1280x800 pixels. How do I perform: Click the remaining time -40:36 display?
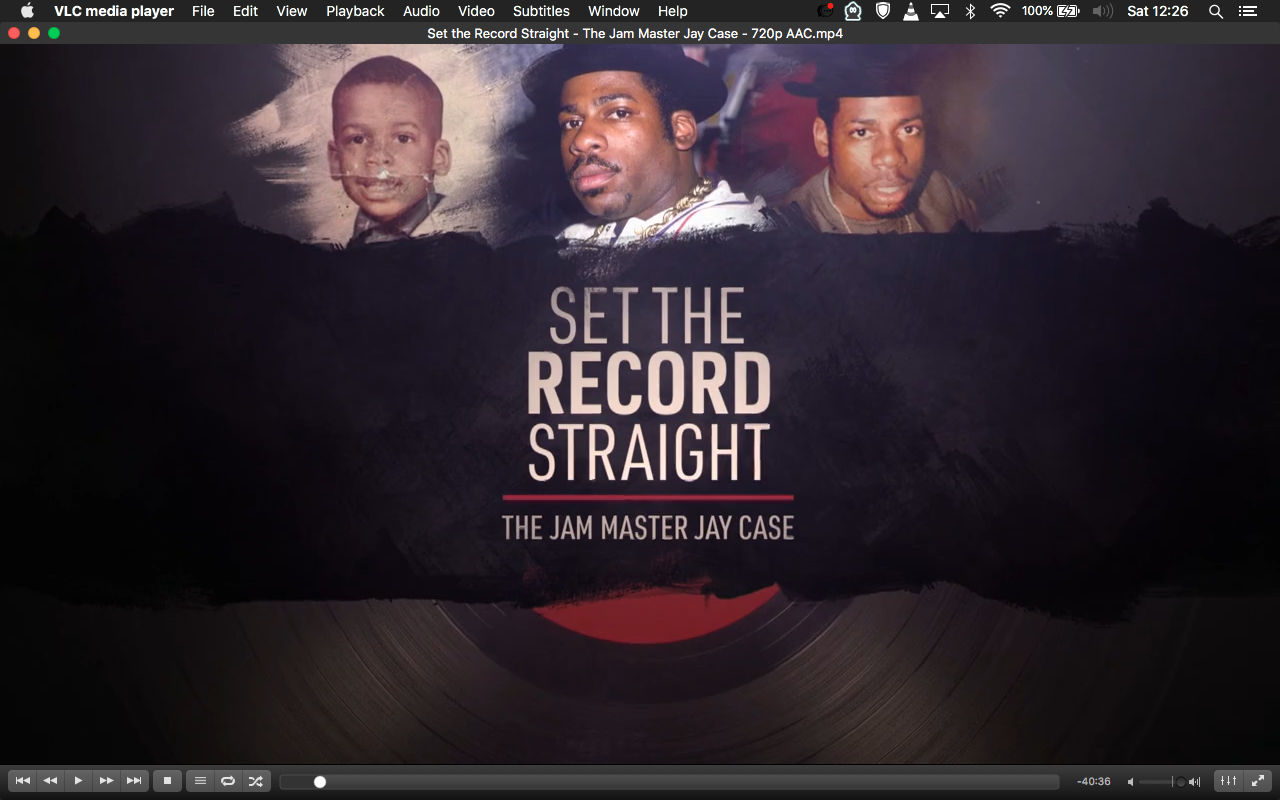click(1094, 782)
